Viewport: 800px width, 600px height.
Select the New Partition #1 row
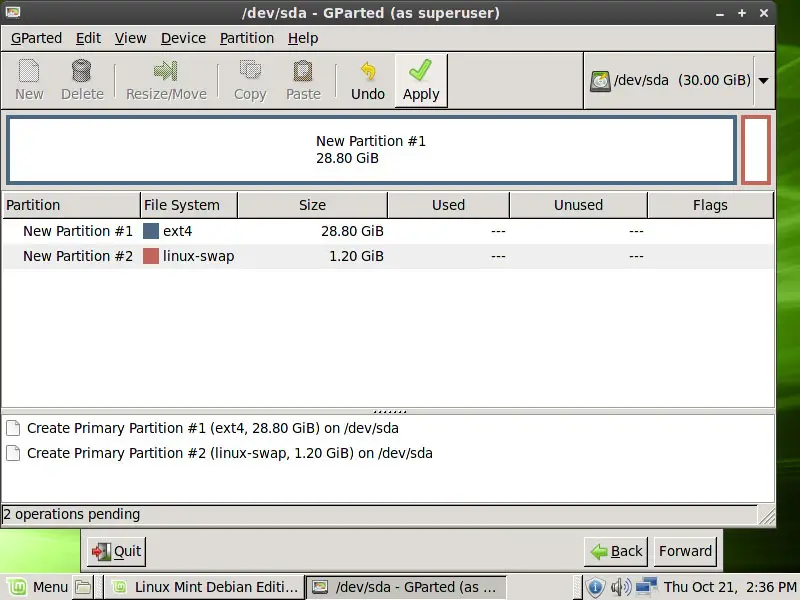click(x=388, y=231)
